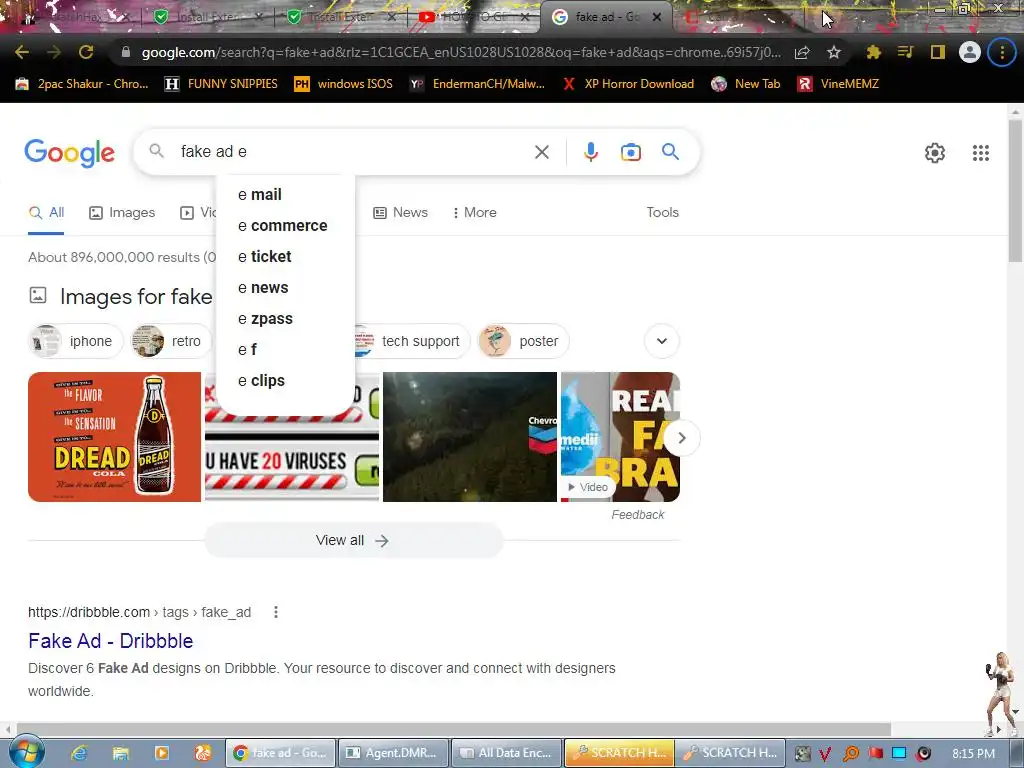Click the Feedback link under images
The height and width of the screenshot is (768, 1024).
point(637,515)
